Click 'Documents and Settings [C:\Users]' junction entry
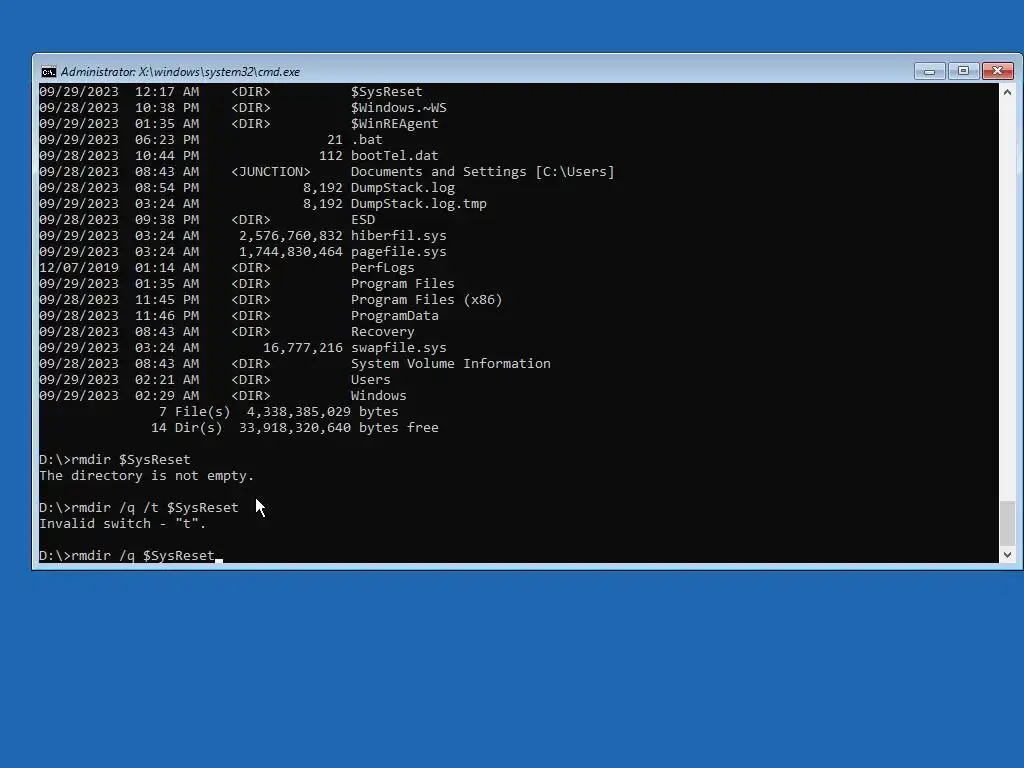 tap(483, 172)
